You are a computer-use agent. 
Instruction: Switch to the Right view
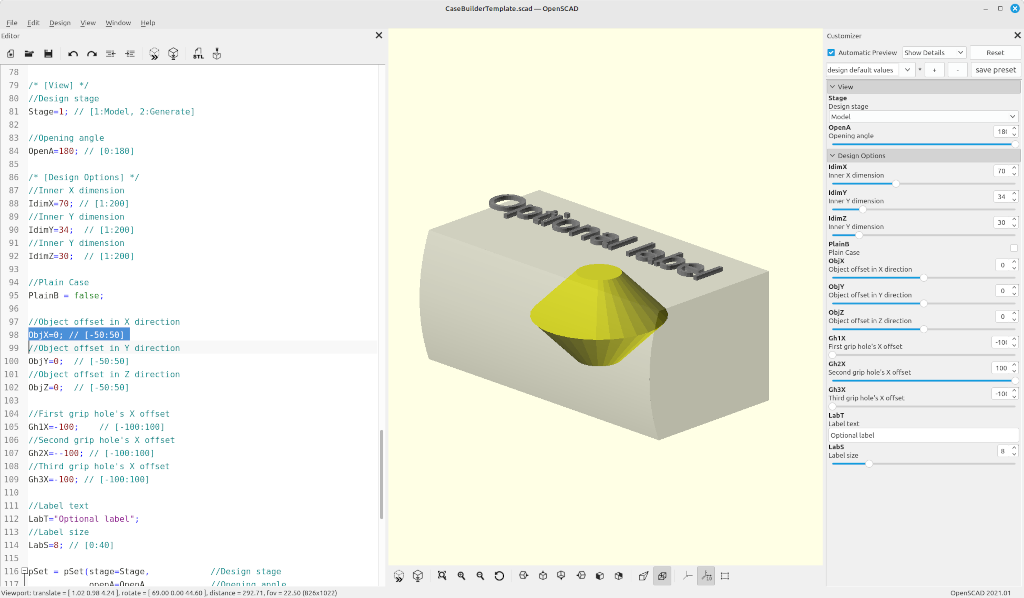(523, 576)
